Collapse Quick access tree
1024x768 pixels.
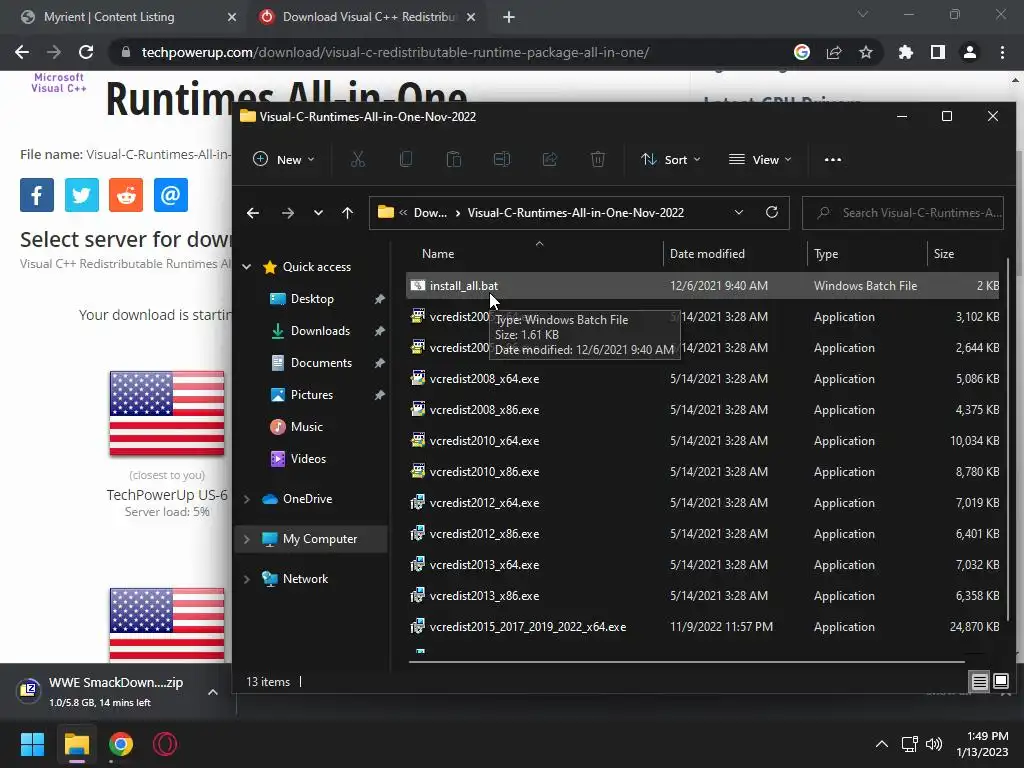click(247, 266)
